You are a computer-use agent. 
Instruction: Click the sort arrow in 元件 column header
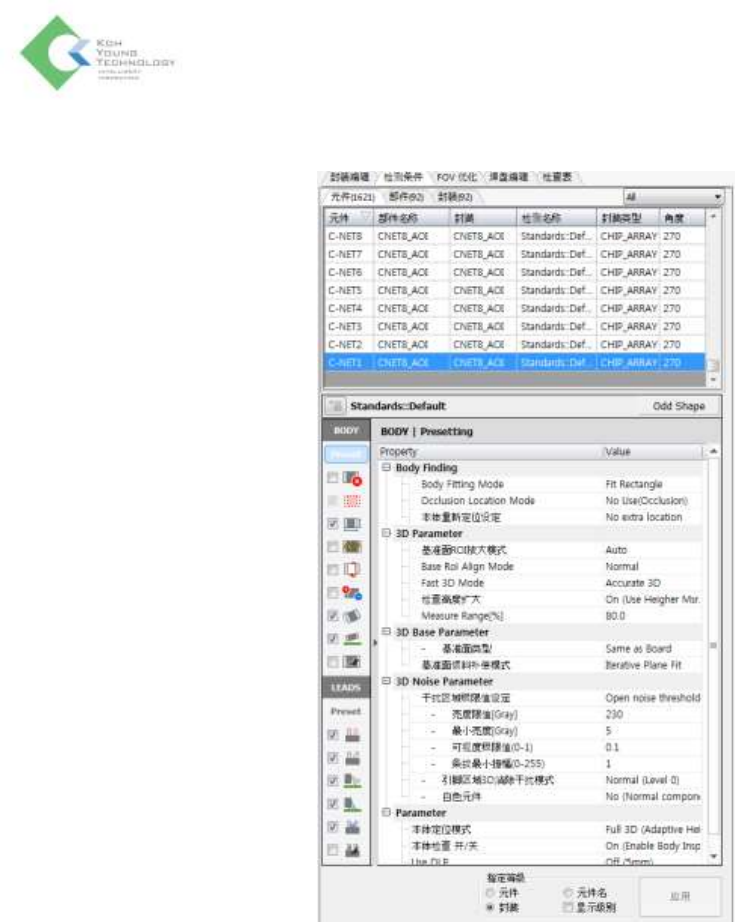(x=365, y=218)
